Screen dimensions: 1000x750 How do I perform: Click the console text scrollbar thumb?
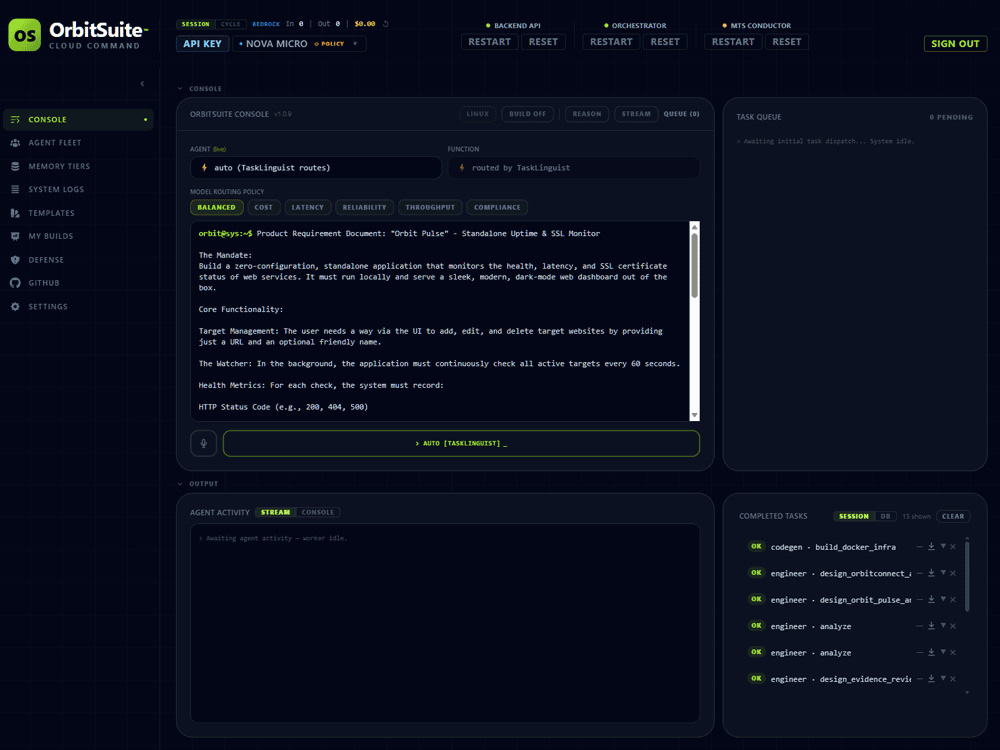(x=695, y=265)
